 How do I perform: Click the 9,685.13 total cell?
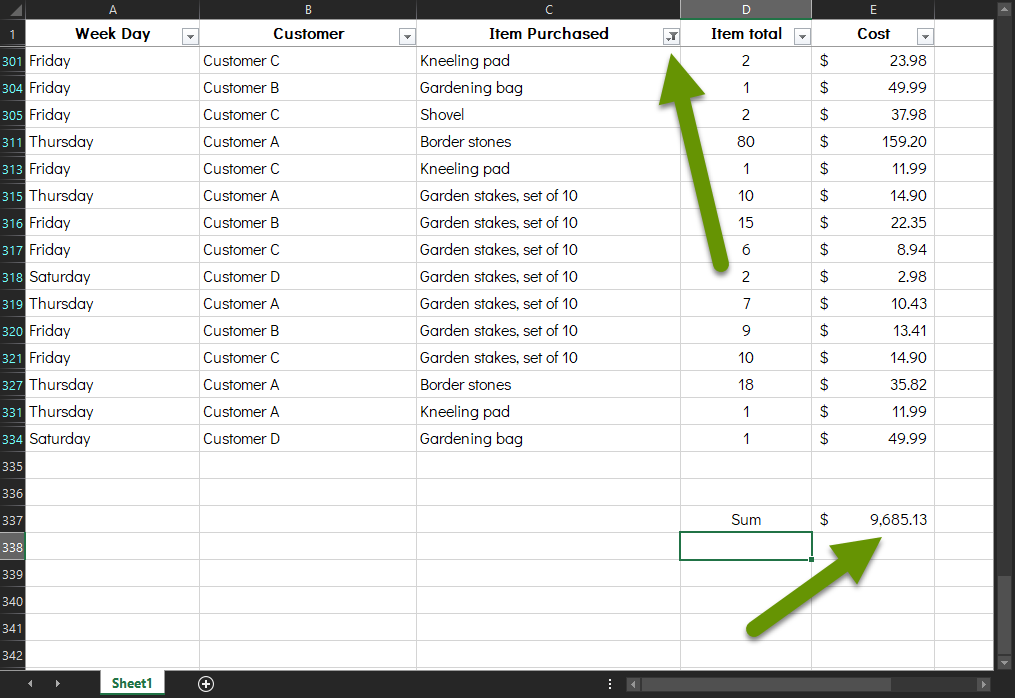tap(873, 519)
